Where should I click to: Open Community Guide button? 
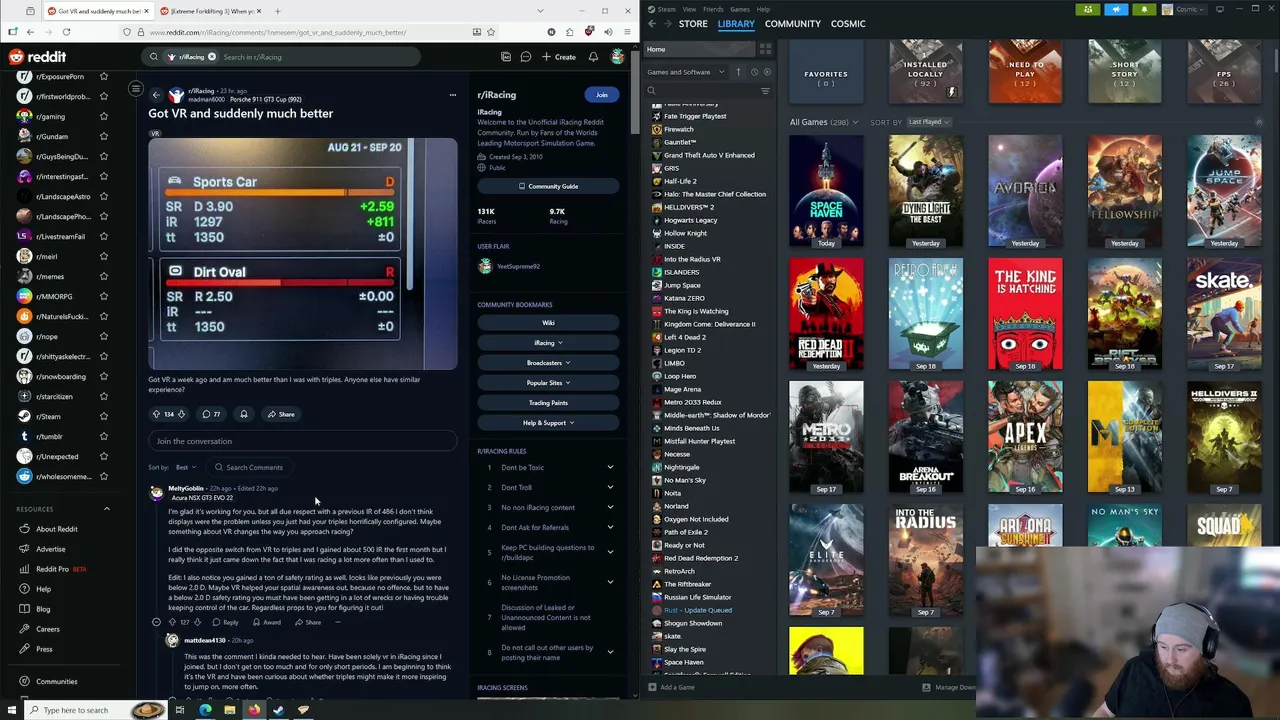pyautogui.click(x=548, y=186)
